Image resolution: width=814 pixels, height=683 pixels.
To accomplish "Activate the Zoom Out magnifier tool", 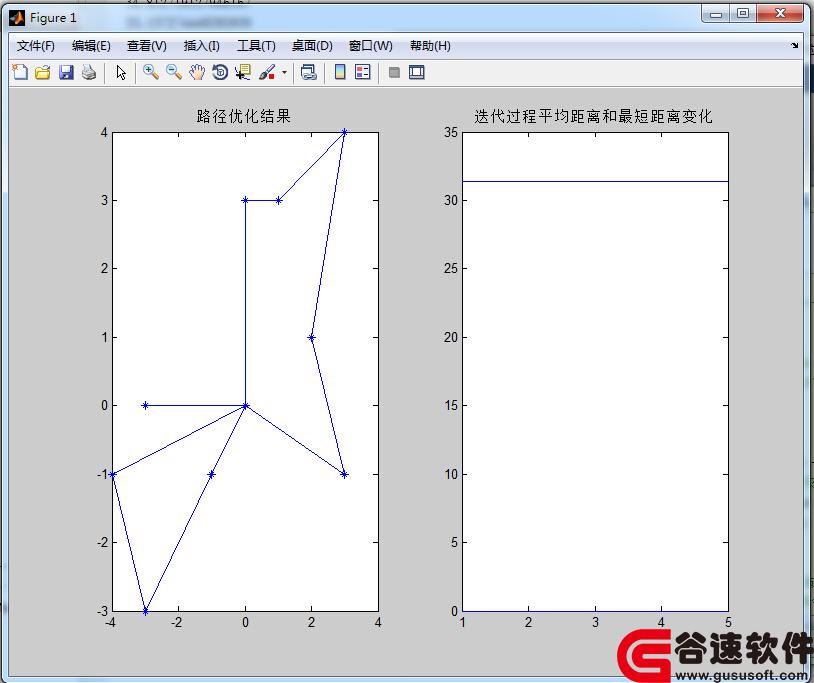I will (x=174, y=72).
